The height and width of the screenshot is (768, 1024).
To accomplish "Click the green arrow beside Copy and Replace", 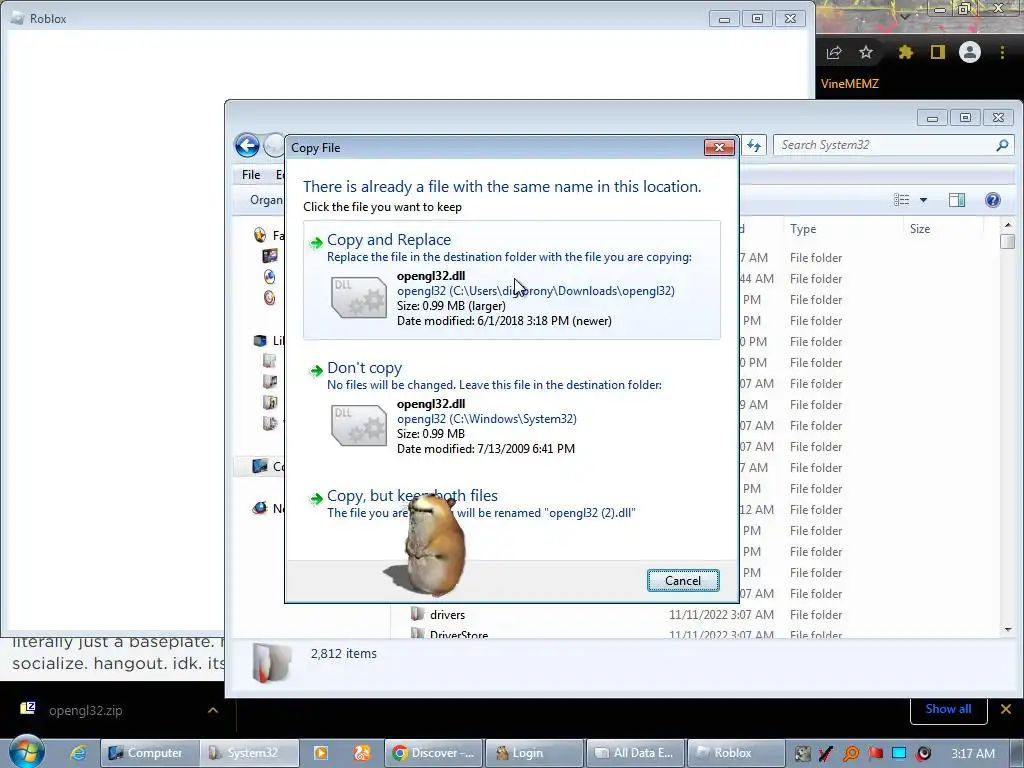I will tap(316, 242).
